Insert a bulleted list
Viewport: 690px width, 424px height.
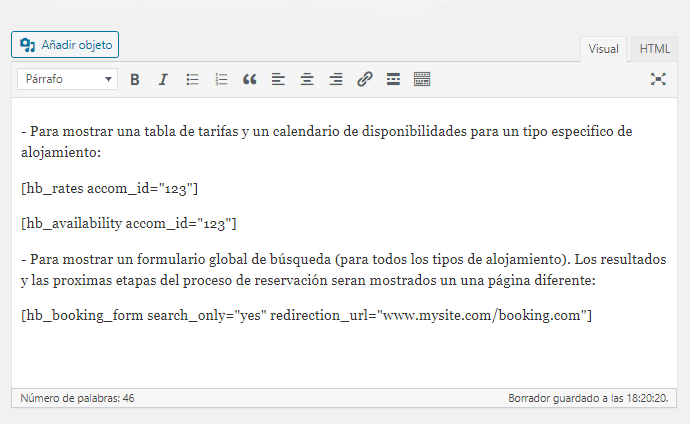coord(193,79)
